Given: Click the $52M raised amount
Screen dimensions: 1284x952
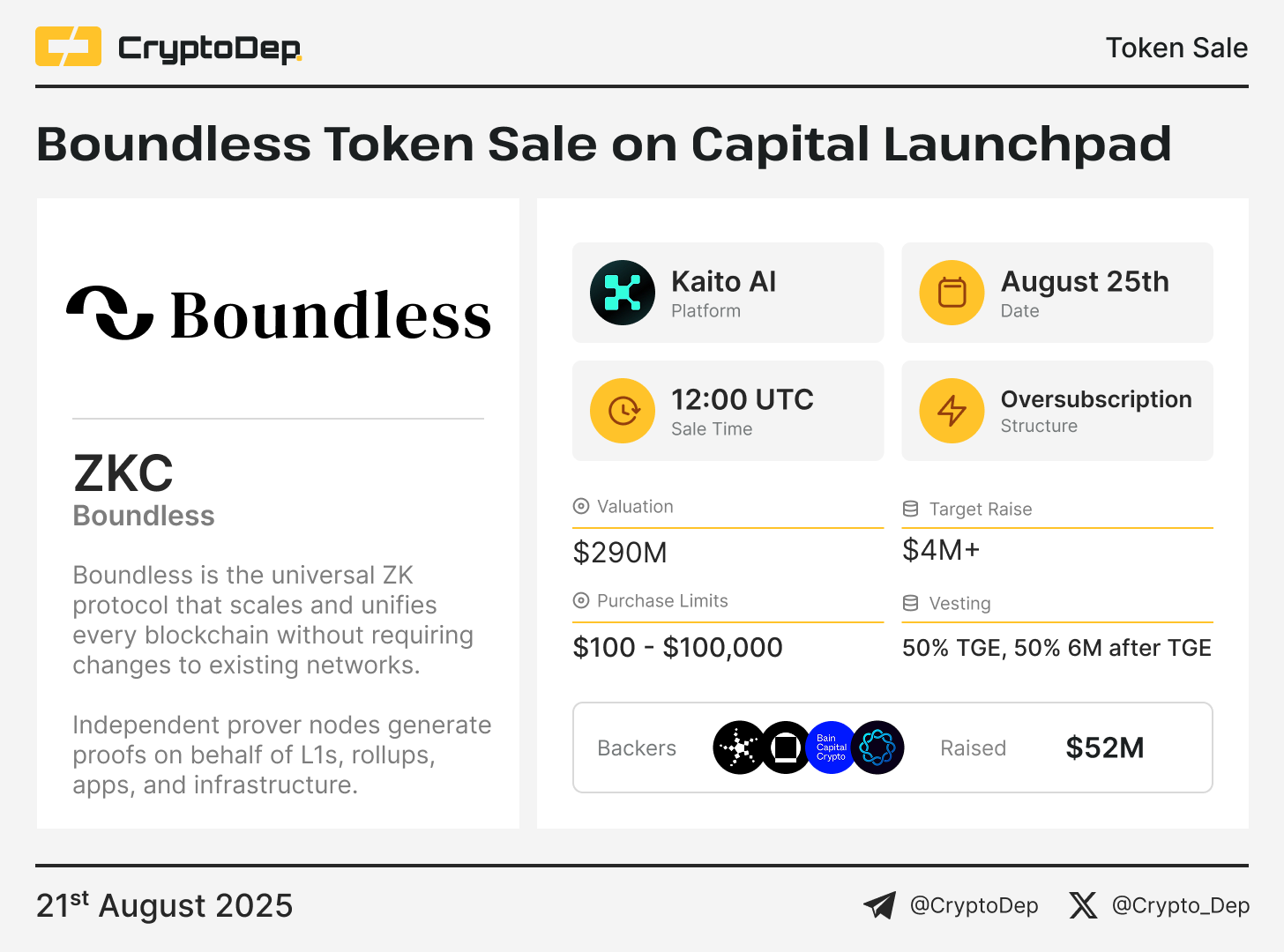Looking at the screenshot, I should coord(1105,747).
